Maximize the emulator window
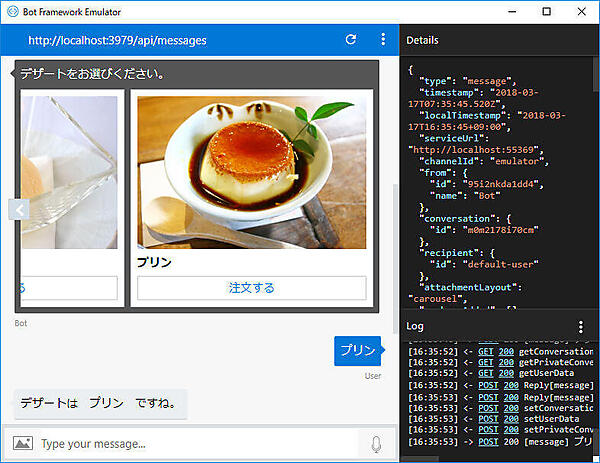This screenshot has width=600, height=463. 547,11
